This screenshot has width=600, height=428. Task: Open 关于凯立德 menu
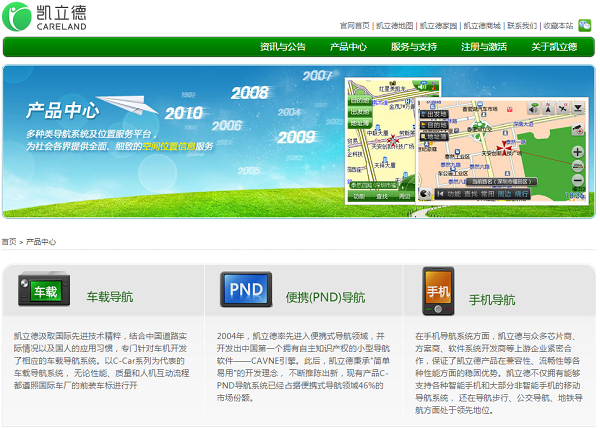pos(554,47)
